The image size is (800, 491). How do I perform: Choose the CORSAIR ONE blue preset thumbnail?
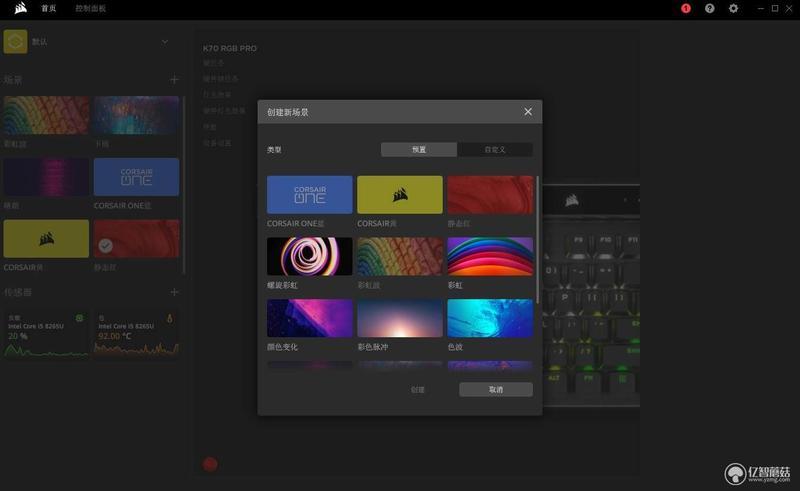(310, 194)
